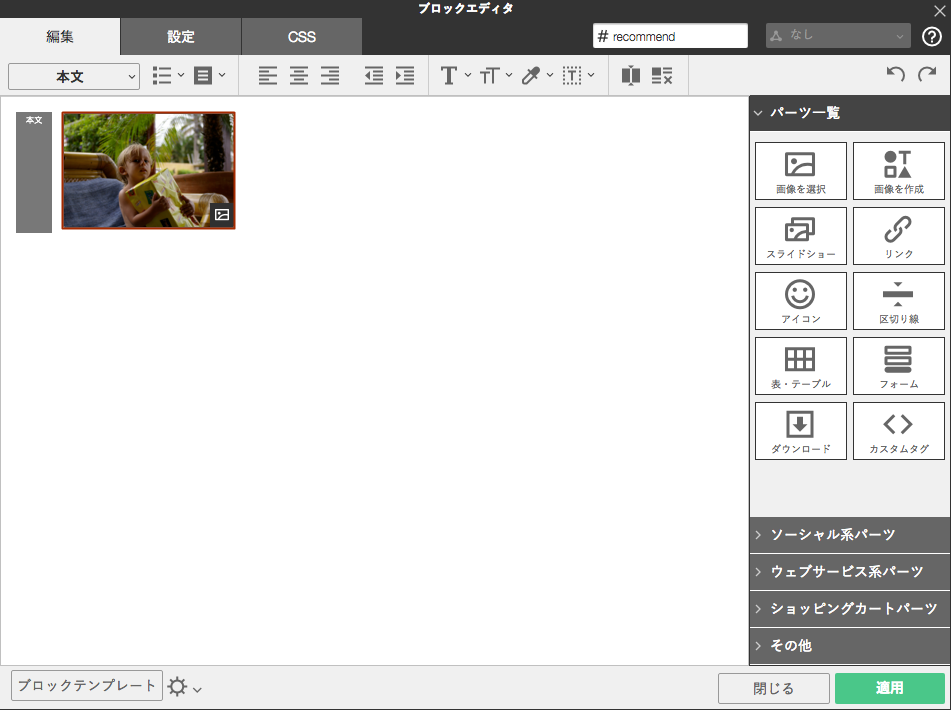
Task: Expand the その他 section
Action: [850, 646]
